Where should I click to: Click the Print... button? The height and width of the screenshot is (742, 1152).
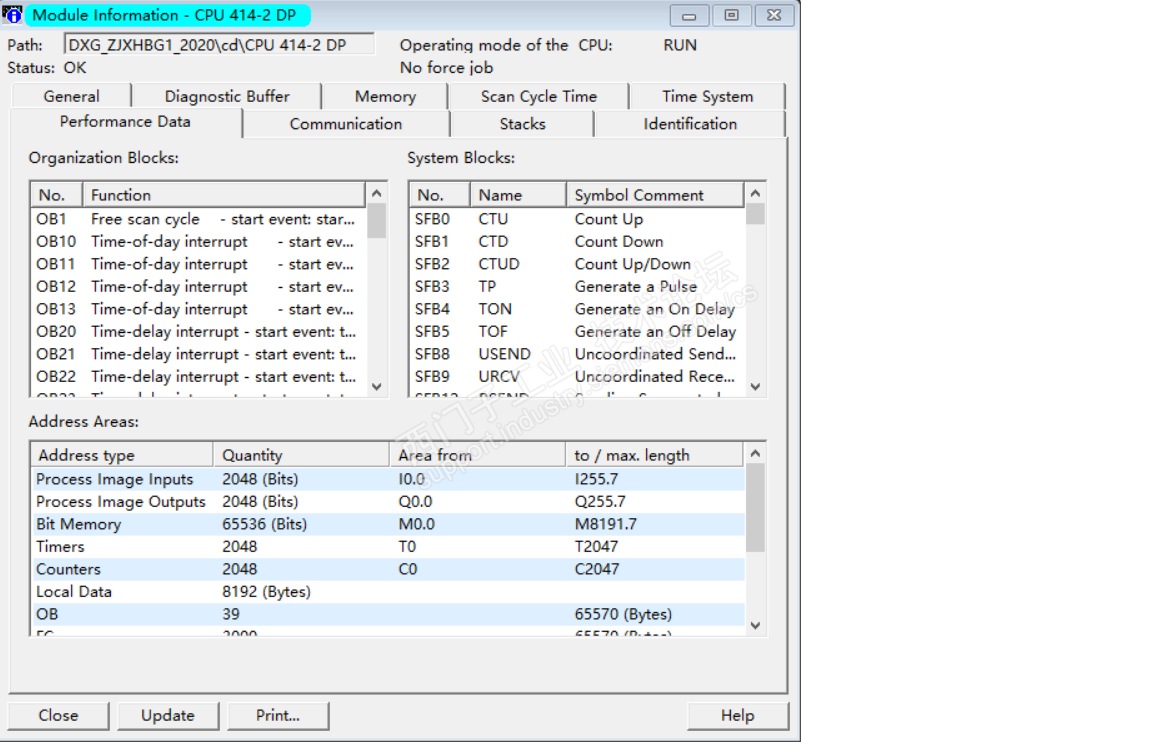point(278,715)
